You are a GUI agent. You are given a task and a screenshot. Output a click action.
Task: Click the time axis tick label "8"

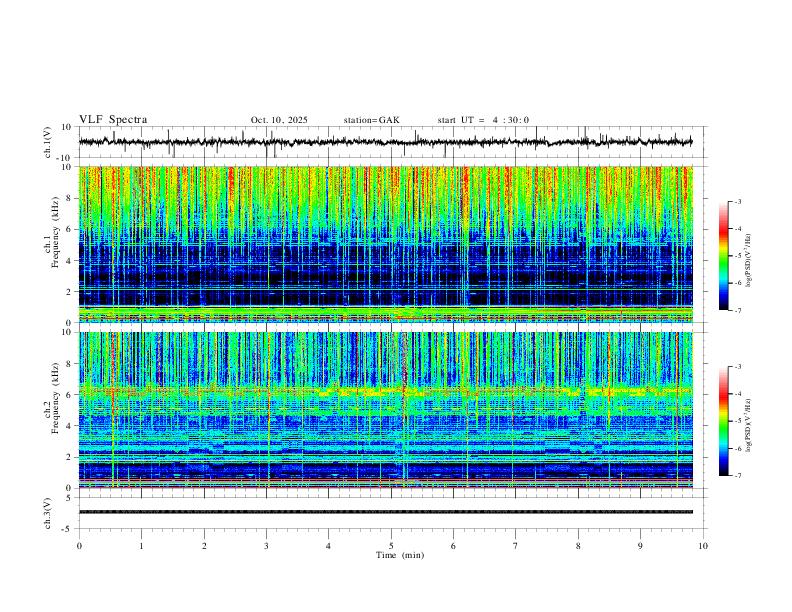(x=578, y=546)
